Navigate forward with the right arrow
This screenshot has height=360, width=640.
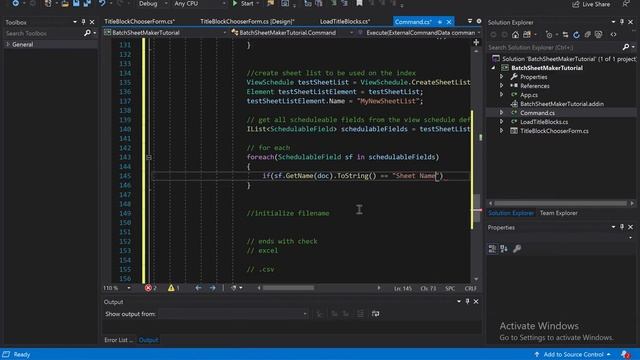(212, 288)
